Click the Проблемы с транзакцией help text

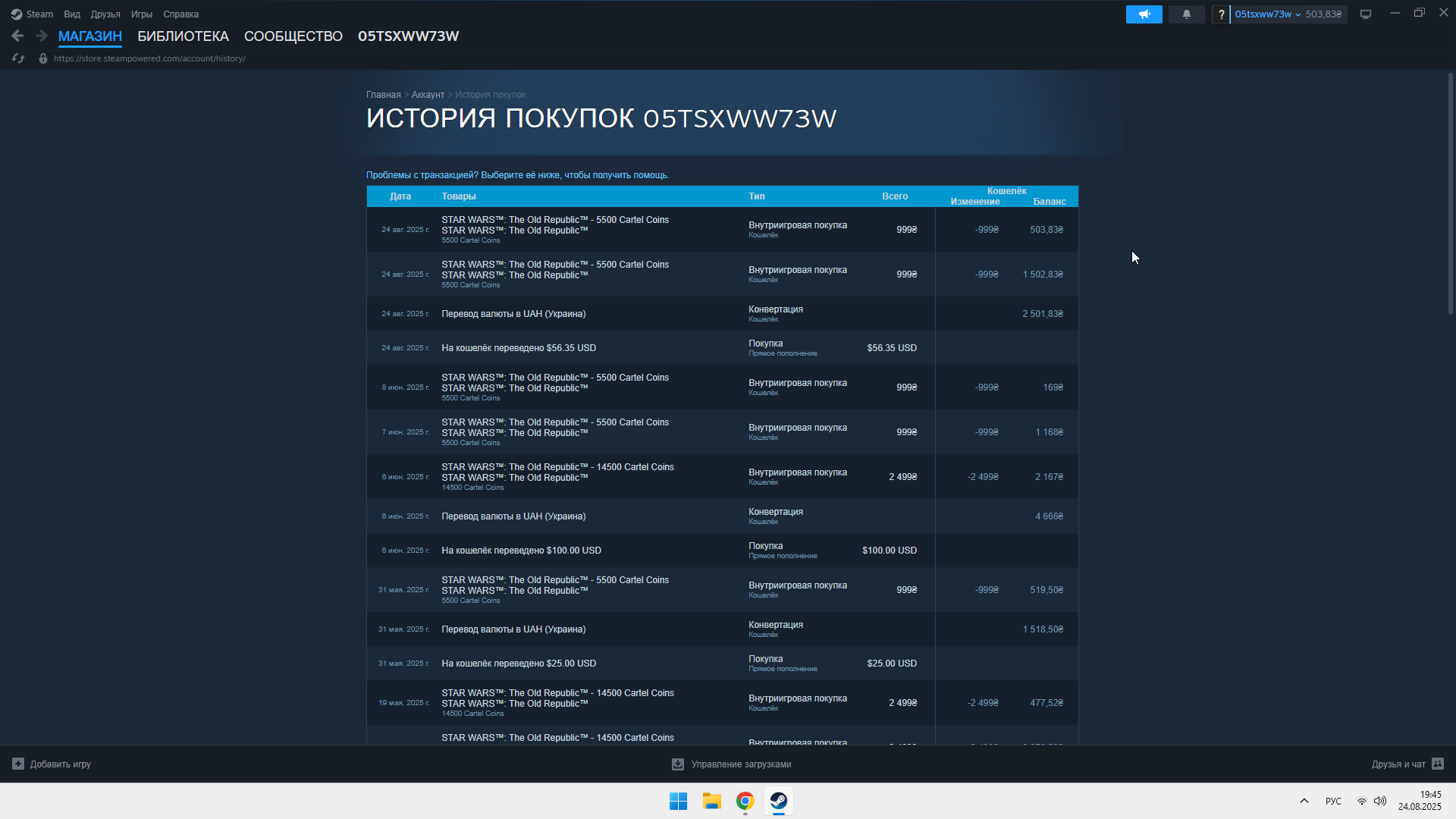(518, 175)
